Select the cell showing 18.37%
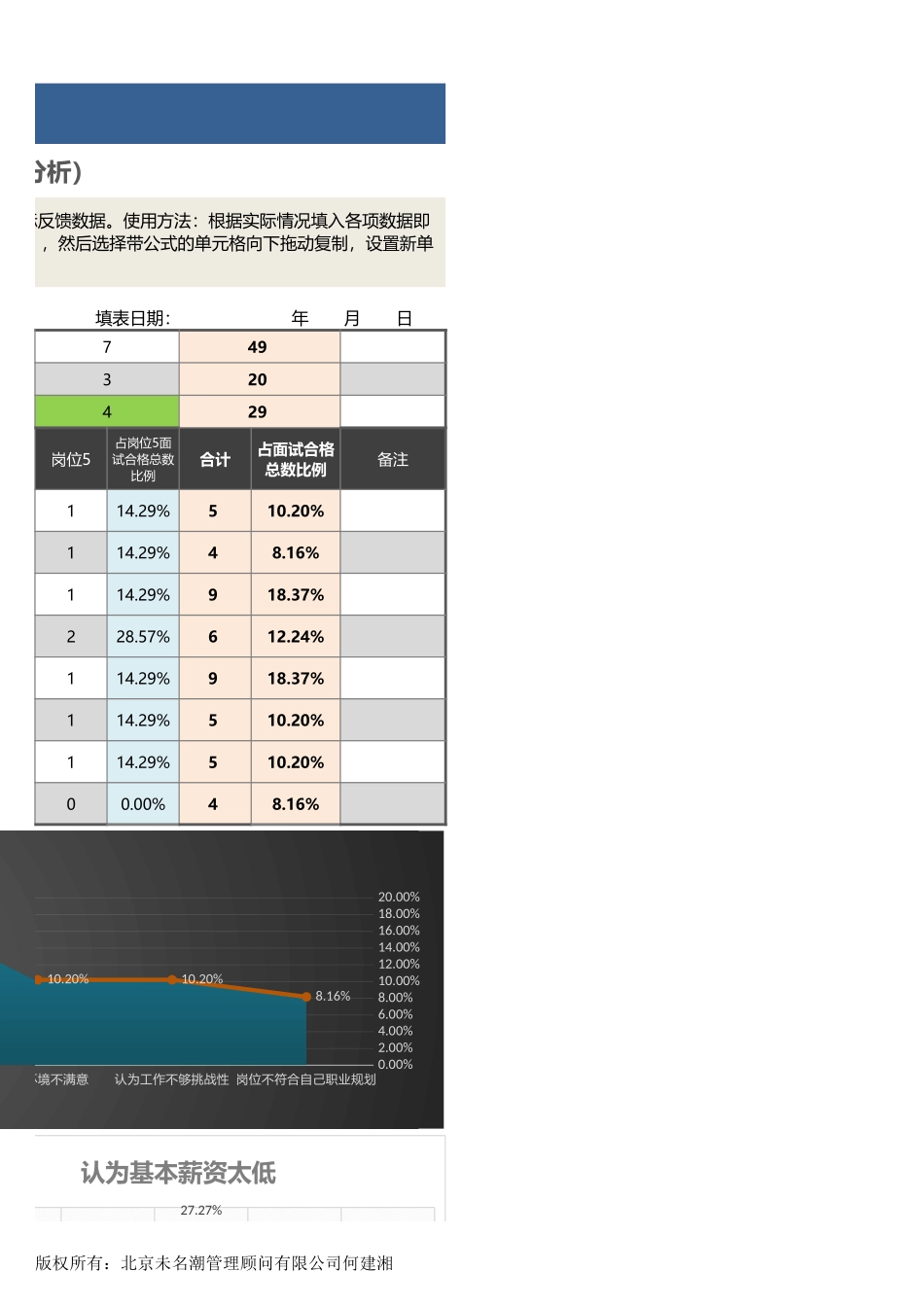Image resolution: width=924 pixels, height=1307 pixels. (x=295, y=594)
